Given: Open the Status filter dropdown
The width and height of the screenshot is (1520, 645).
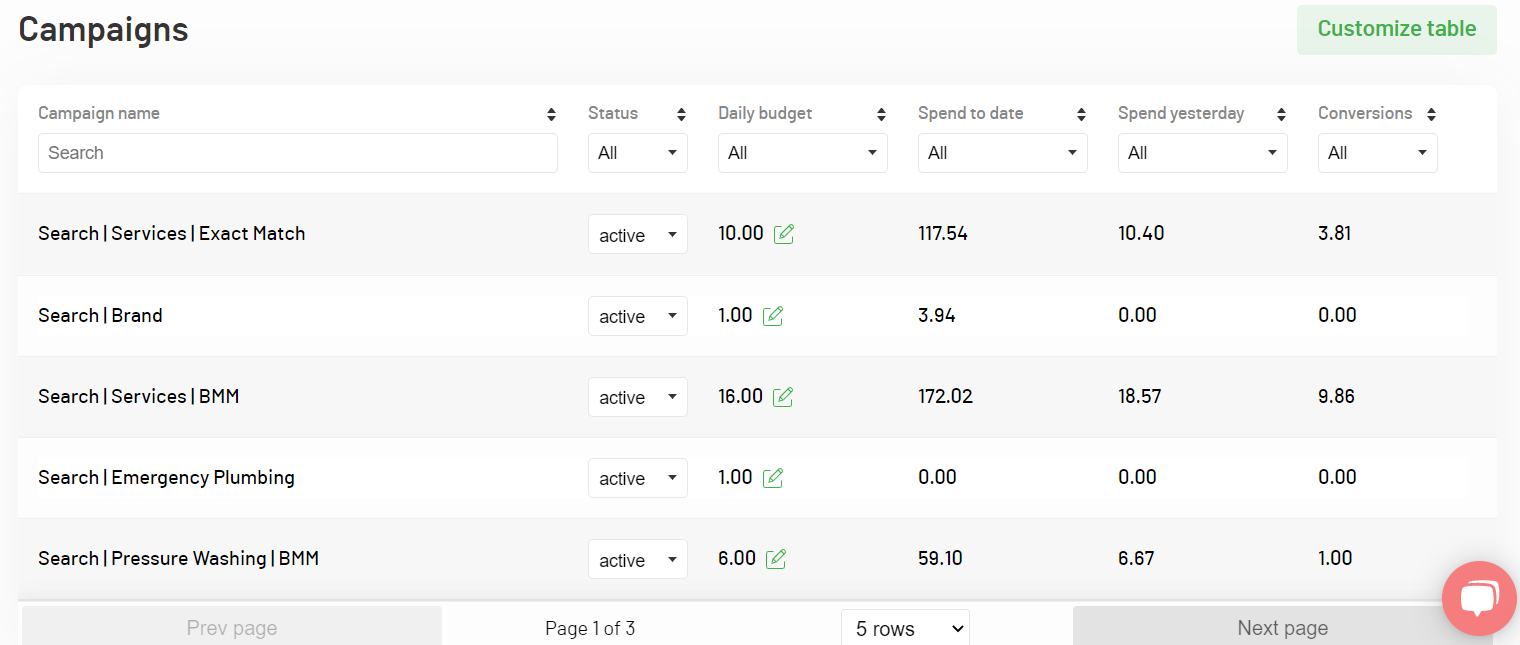Looking at the screenshot, I should pyautogui.click(x=637, y=152).
